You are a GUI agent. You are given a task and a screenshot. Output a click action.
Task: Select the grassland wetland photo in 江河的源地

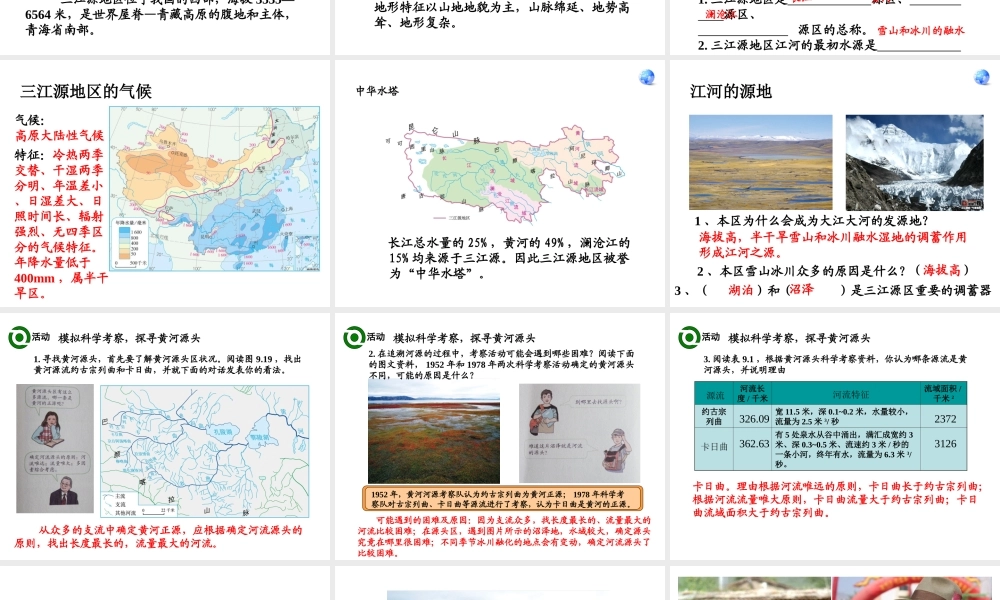[761, 162]
